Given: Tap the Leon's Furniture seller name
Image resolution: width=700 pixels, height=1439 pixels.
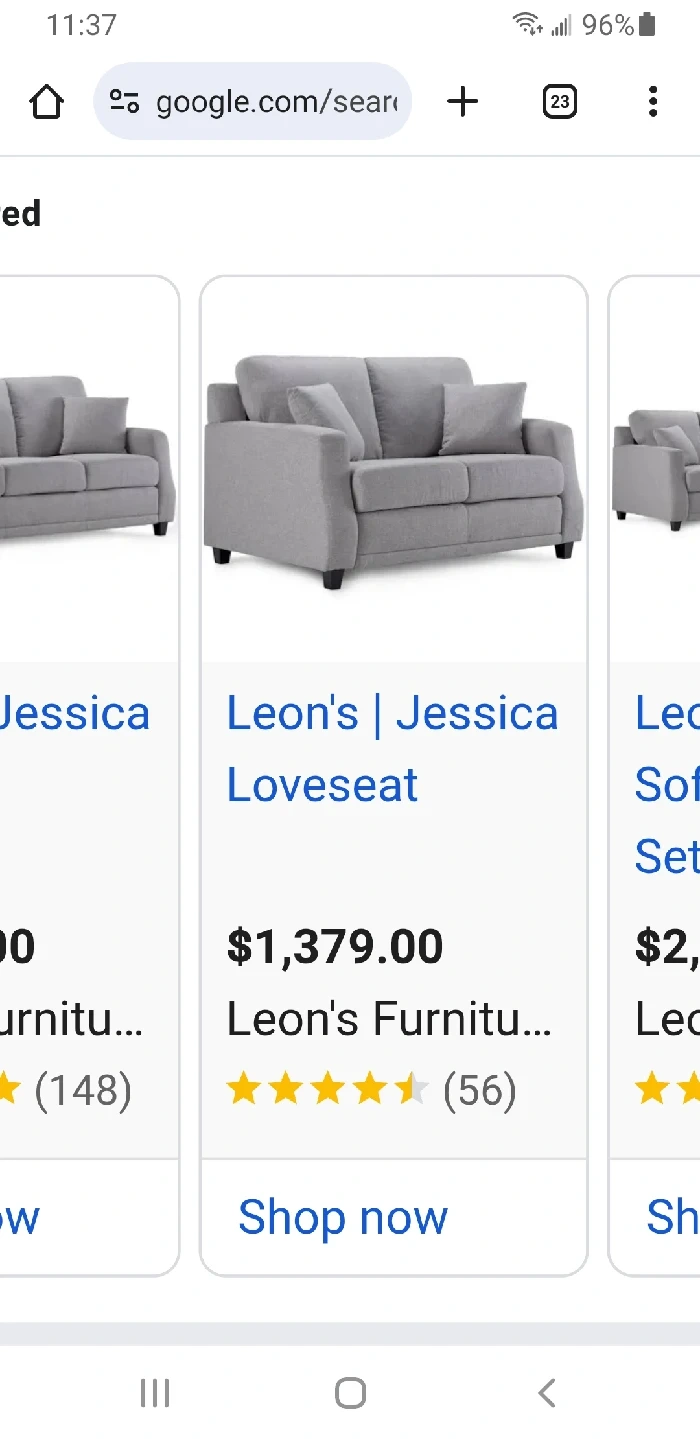Looking at the screenshot, I should [389, 1020].
